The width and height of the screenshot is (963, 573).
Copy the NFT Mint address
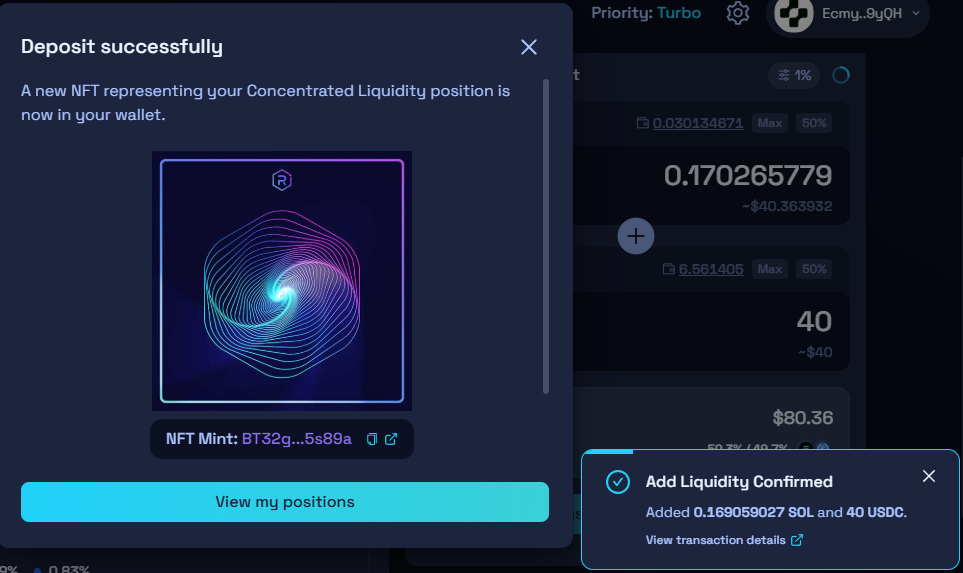(372, 439)
